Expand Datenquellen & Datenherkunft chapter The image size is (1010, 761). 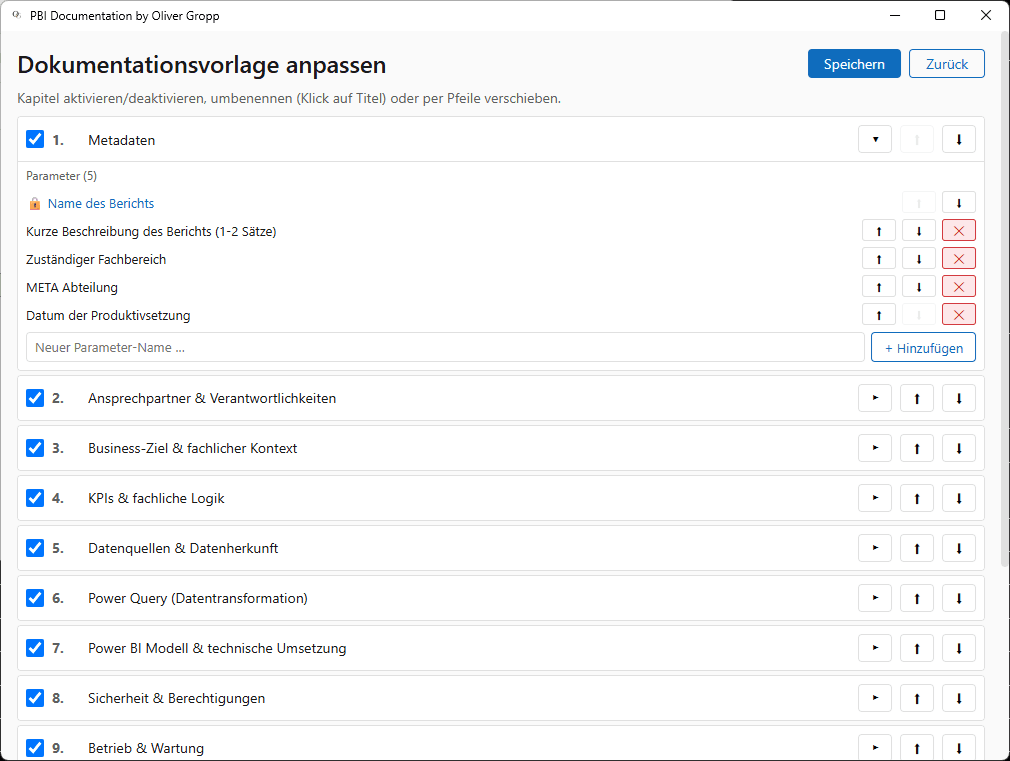[875, 548]
